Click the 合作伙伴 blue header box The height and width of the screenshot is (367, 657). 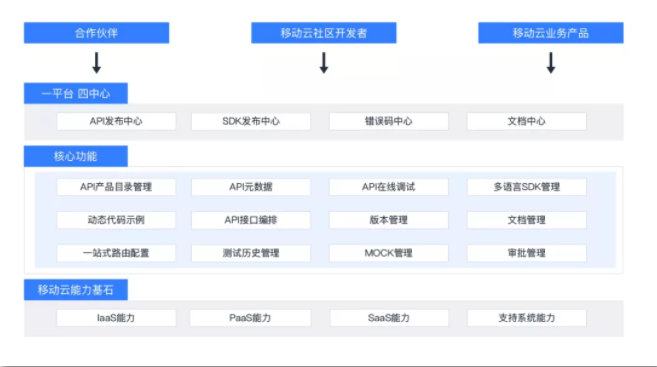tap(96, 33)
